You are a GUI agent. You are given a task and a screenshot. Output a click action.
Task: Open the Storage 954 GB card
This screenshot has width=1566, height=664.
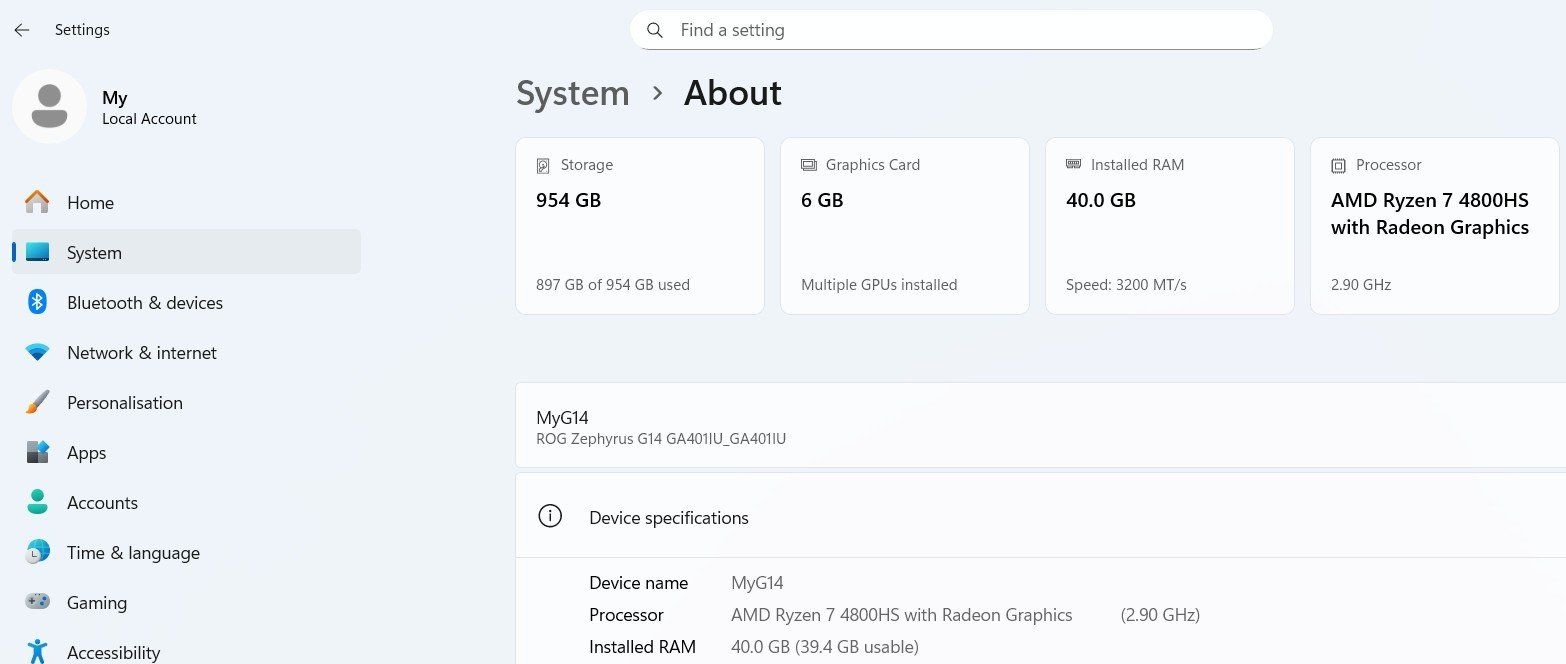click(x=640, y=226)
